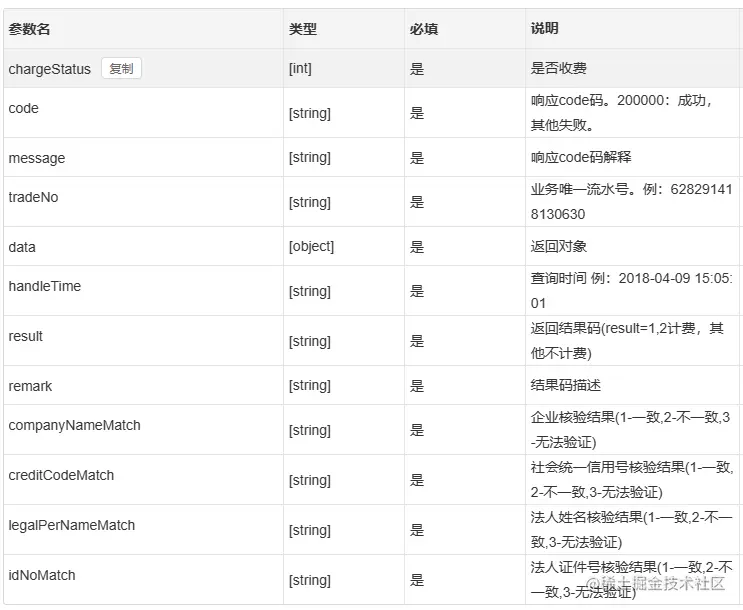743x610 pixels.
Task: Select the [int] type cell
Action: (300, 69)
